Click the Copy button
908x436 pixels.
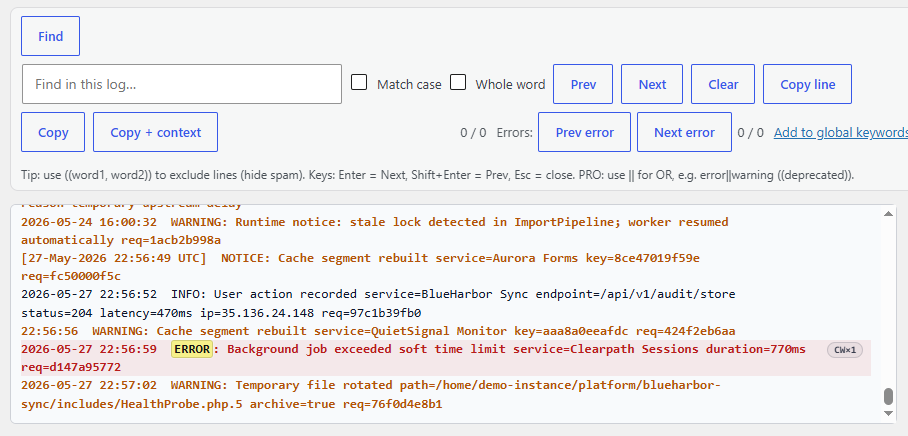[x=53, y=132]
